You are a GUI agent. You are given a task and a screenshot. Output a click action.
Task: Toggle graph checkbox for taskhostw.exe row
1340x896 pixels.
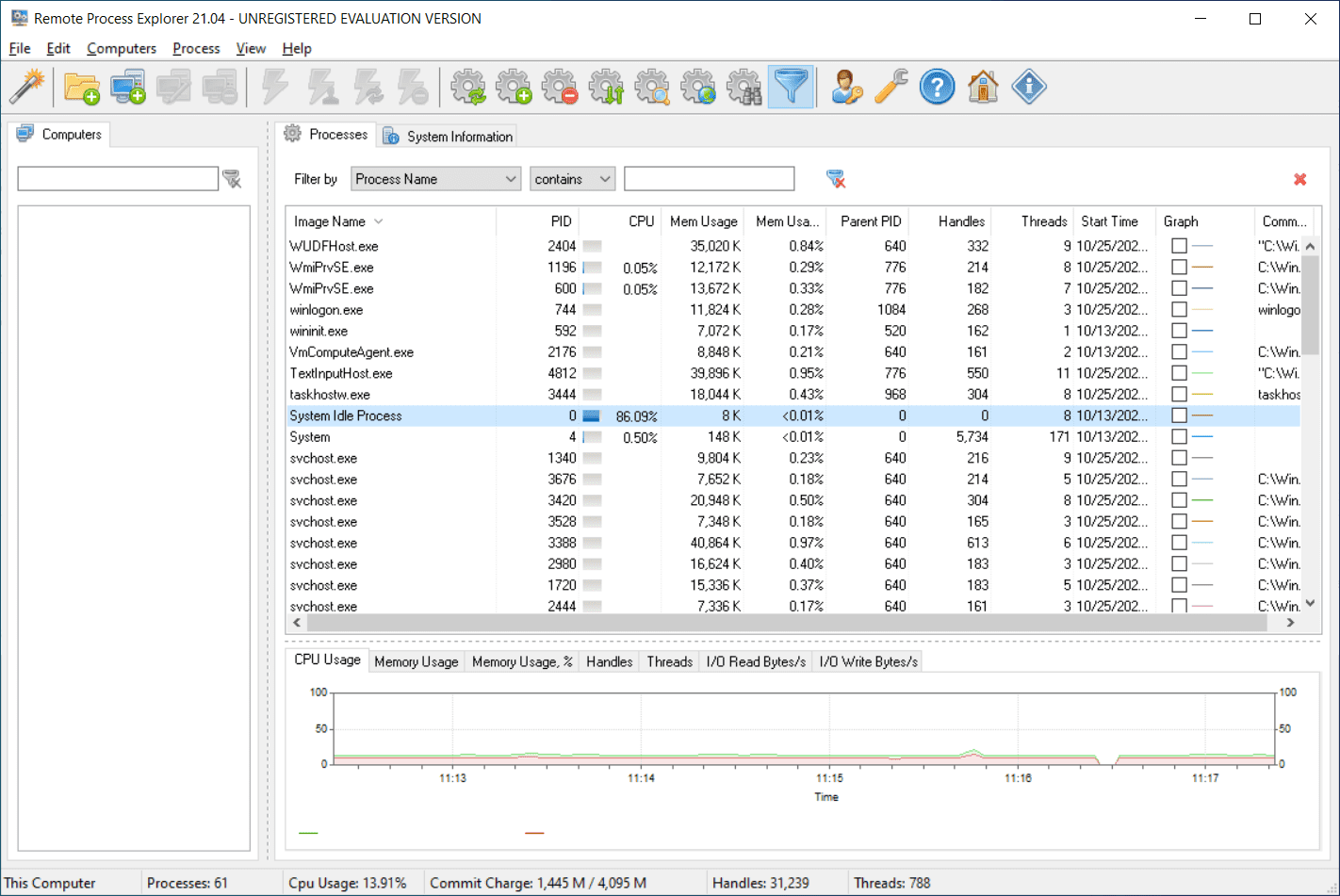1179,394
